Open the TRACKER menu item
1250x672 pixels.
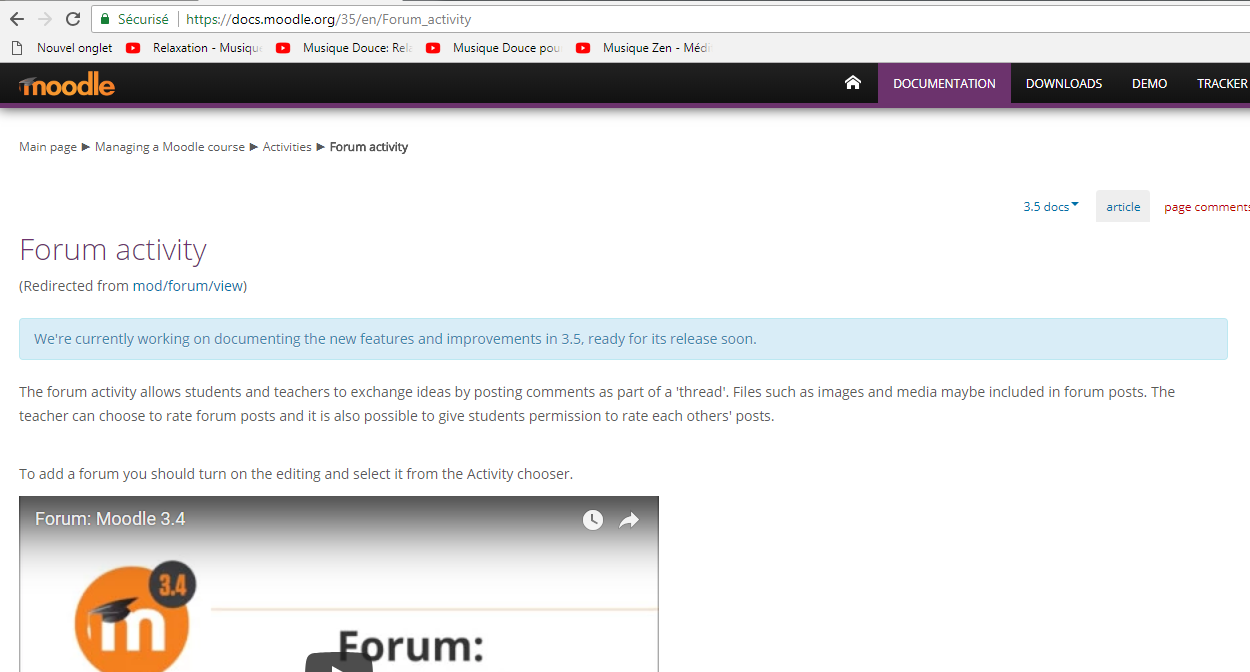pos(1222,83)
